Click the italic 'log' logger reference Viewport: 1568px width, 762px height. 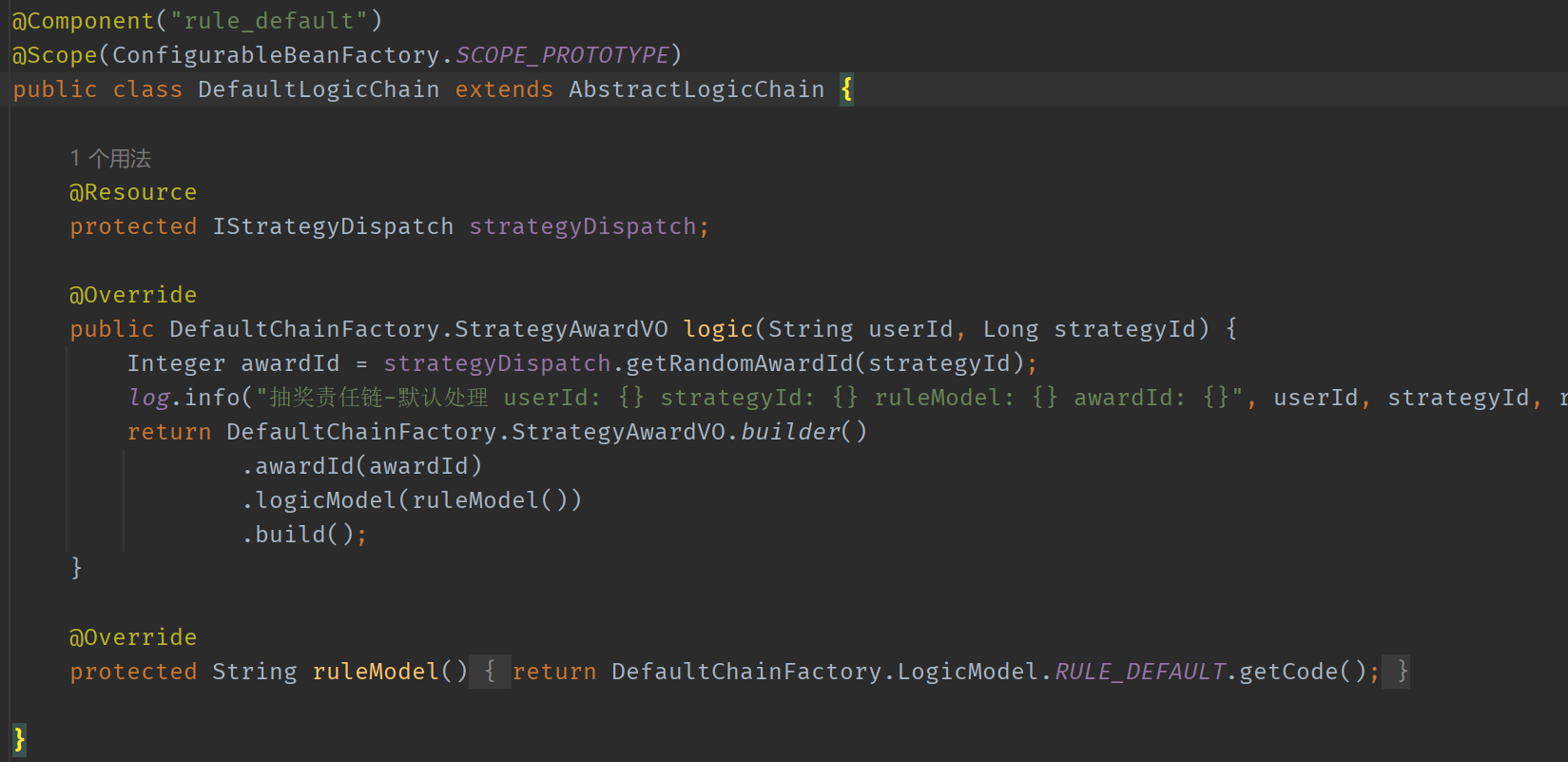(148, 398)
